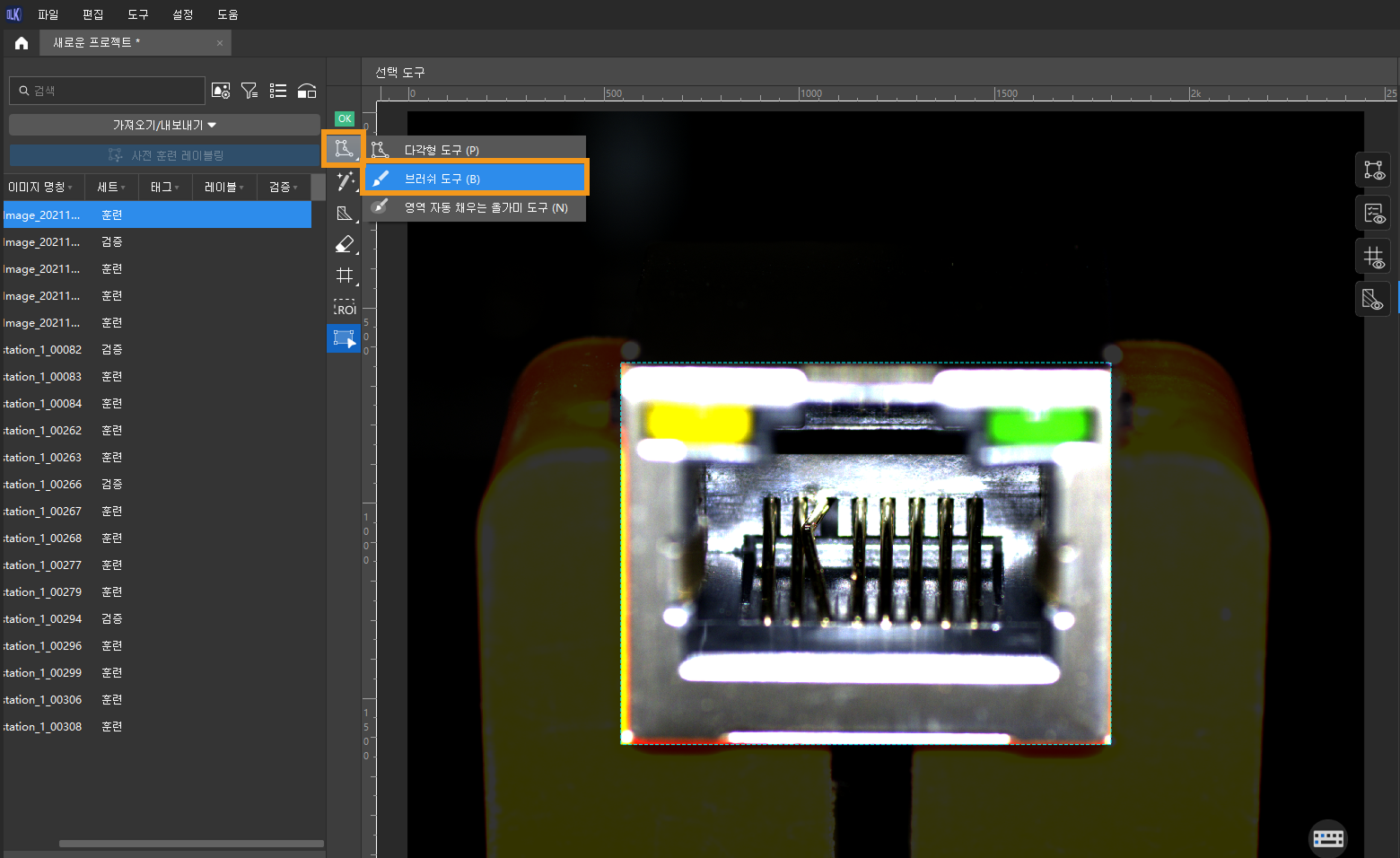Toggle grid visibility eye icon
The width and height of the screenshot is (1400, 858).
click(x=1373, y=258)
